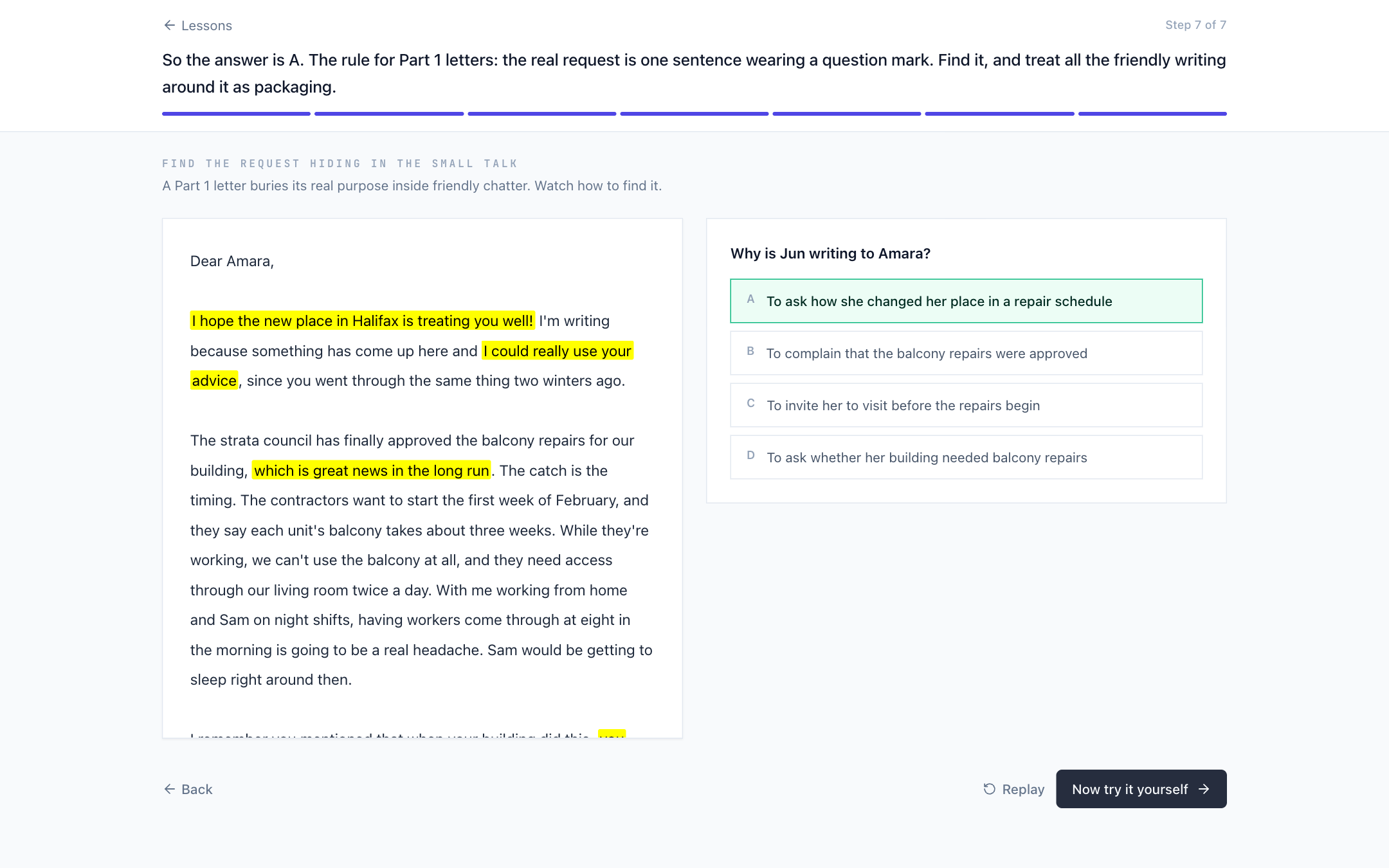Click the Now try it yourself button
The image size is (1389, 868).
(x=1141, y=789)
